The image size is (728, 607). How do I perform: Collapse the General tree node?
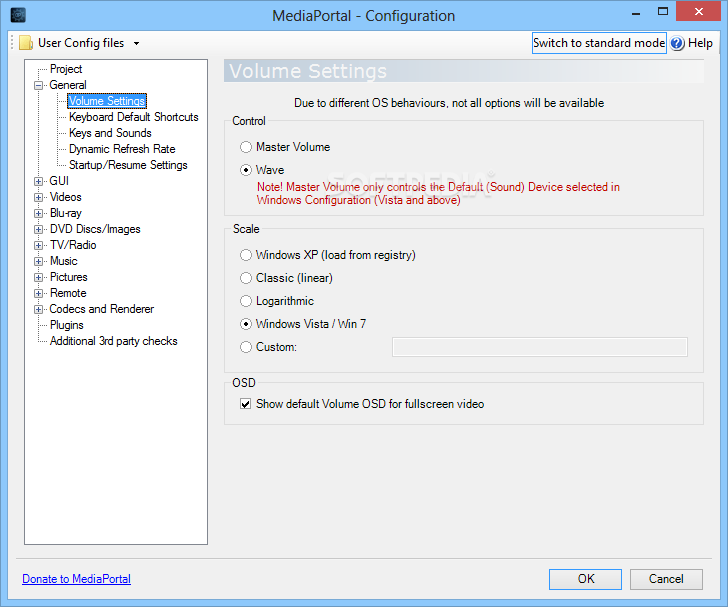pyautogui.click(x=39, y=85)
